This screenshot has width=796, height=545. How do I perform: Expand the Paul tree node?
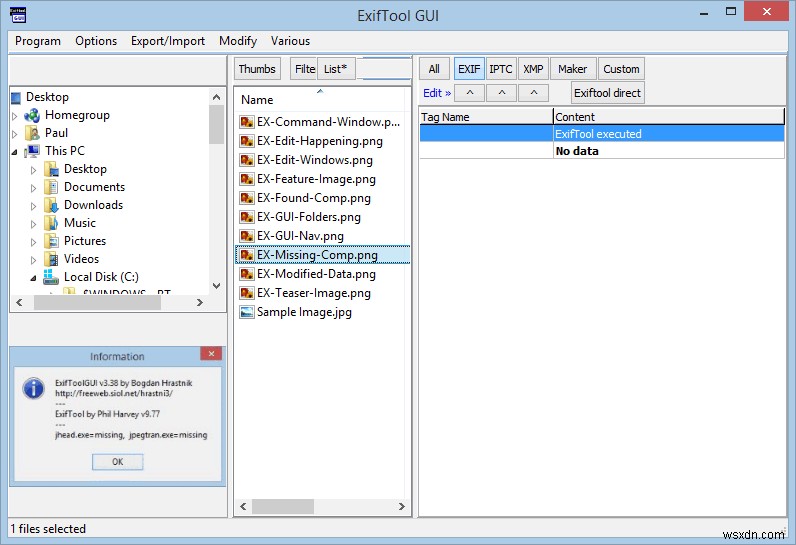[15, 134]
